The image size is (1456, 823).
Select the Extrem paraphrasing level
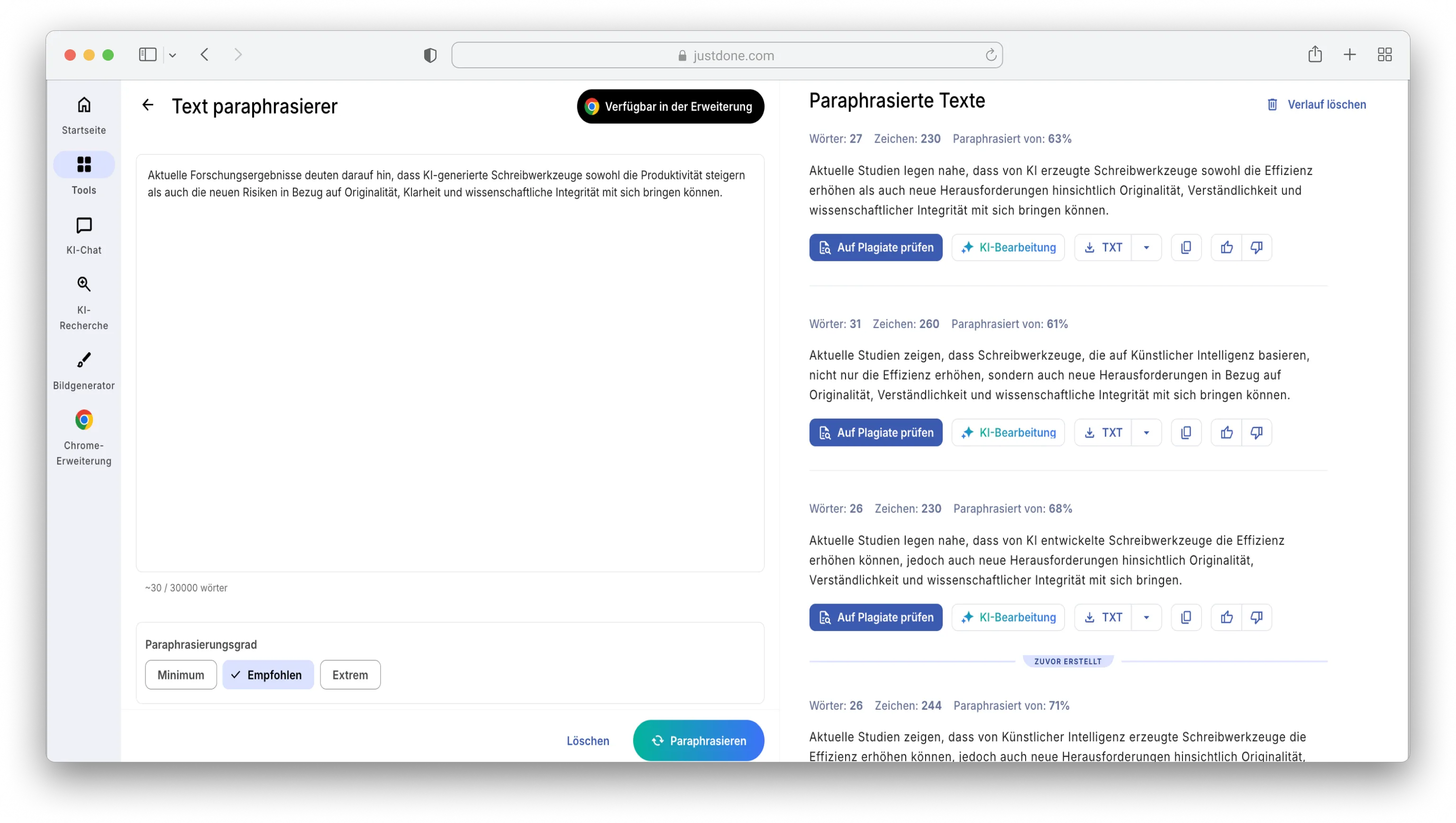click(x=350, y=675)
